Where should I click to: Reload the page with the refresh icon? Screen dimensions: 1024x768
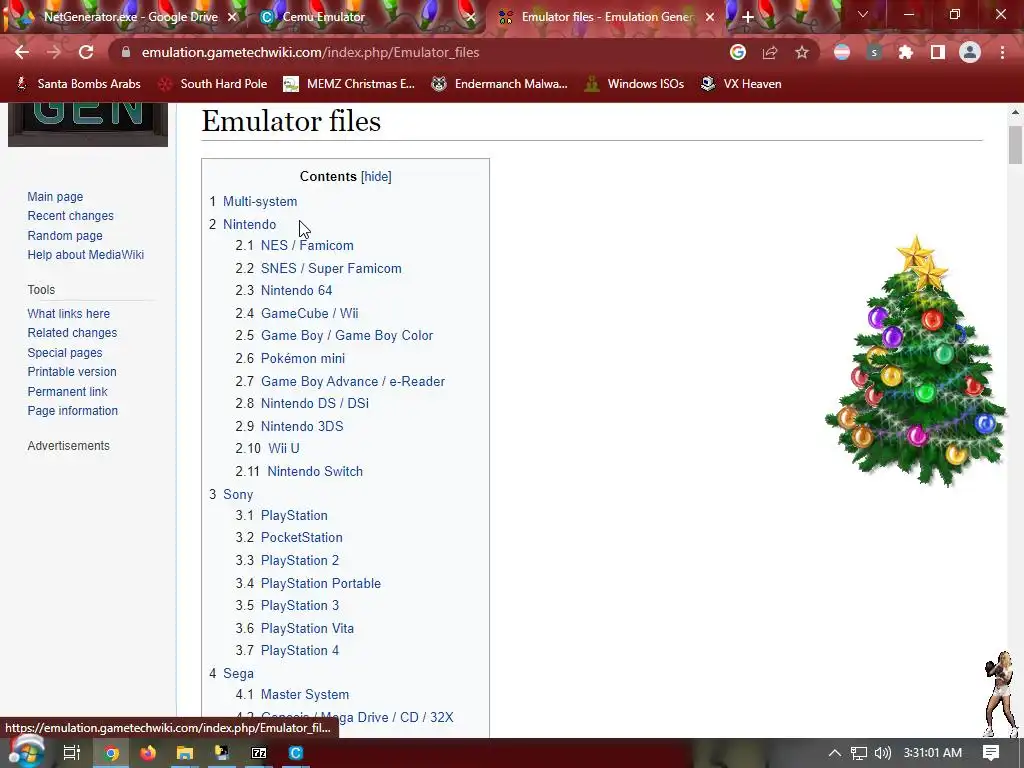(x=86, y=52)
